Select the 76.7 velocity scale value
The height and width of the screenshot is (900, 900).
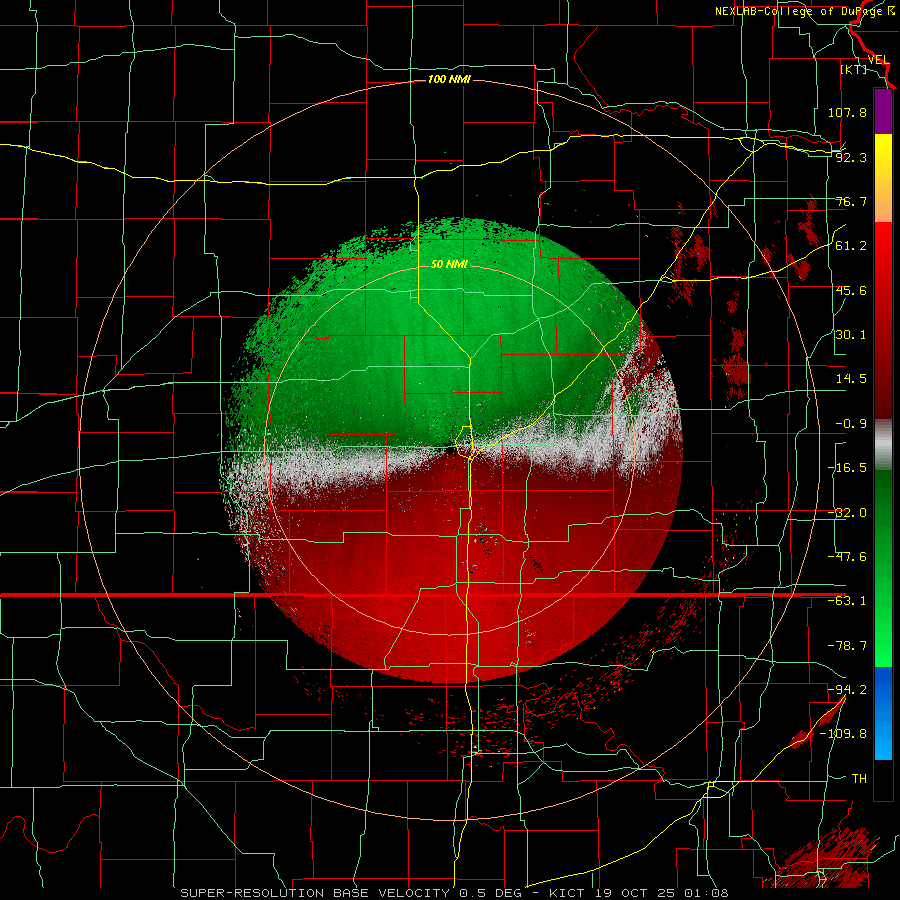[851, 201]
